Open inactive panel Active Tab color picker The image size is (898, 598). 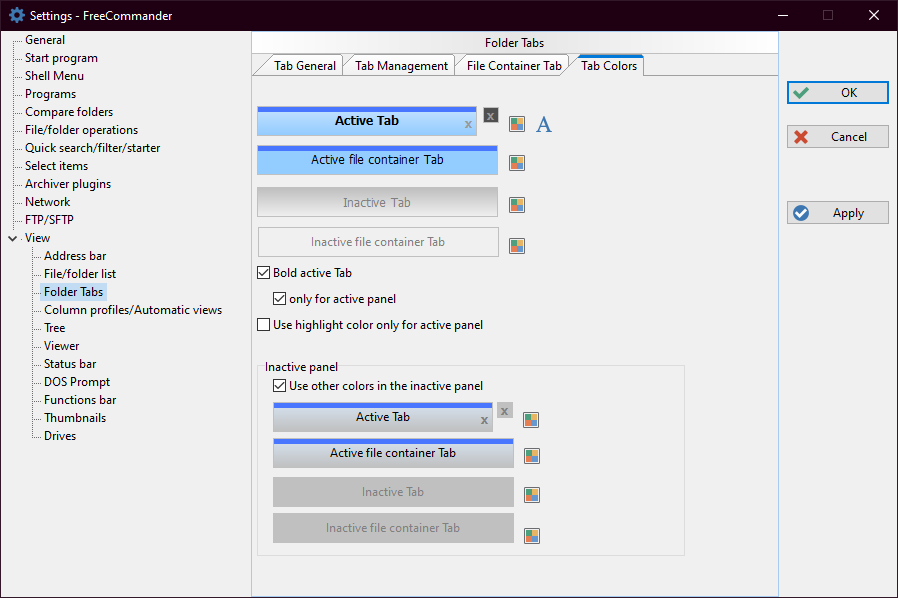(532, 420)
